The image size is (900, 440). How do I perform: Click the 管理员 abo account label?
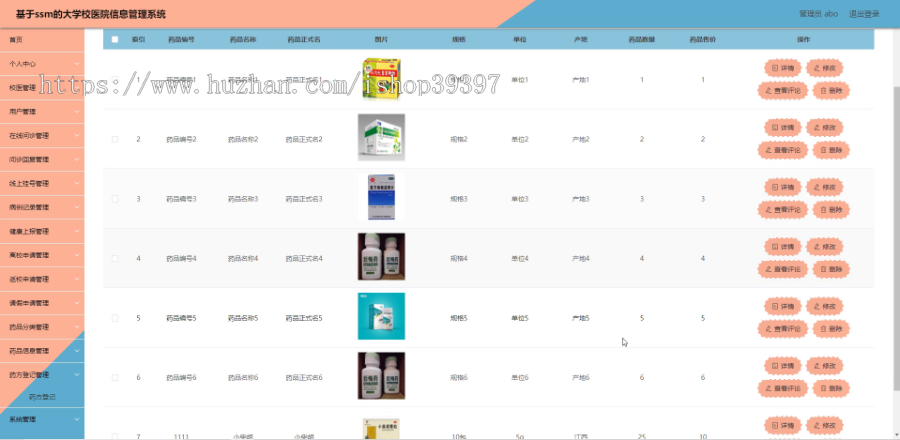818,14
